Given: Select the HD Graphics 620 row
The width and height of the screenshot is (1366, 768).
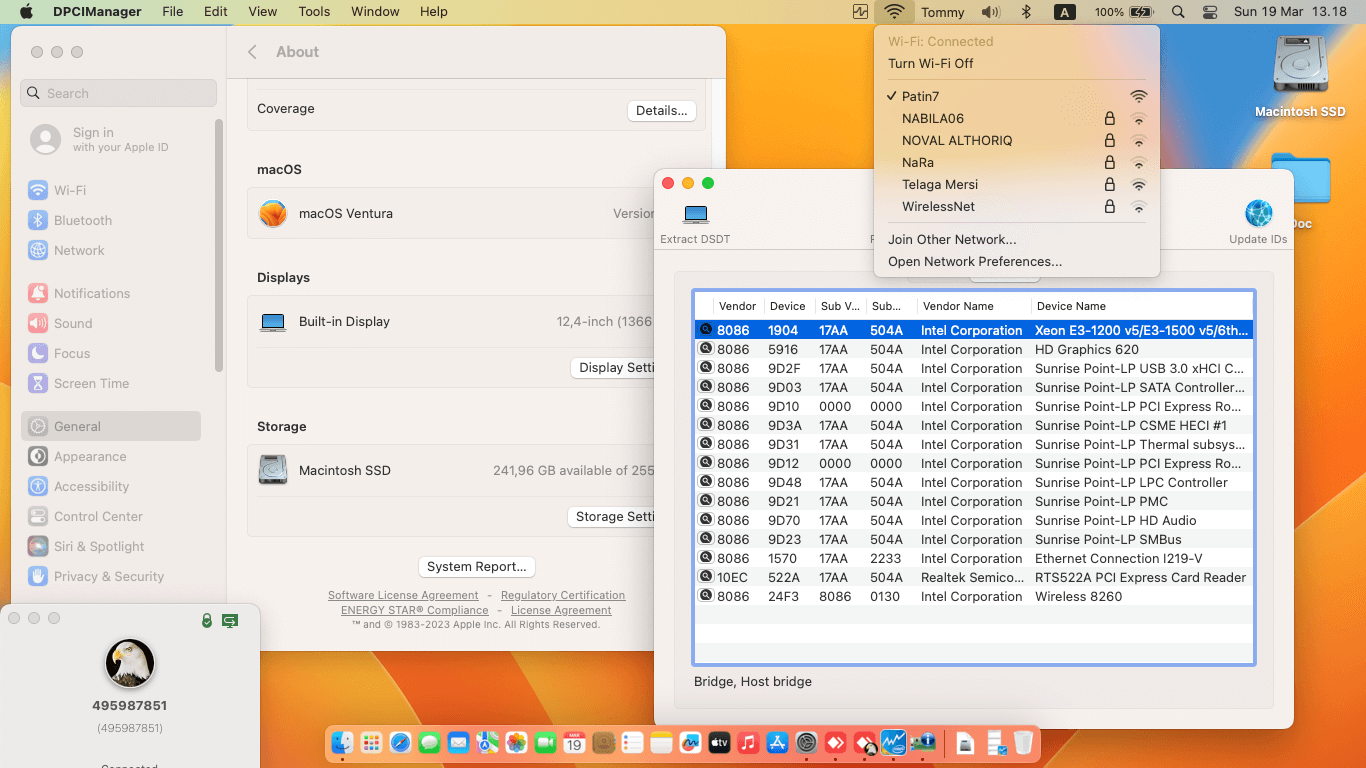Looking at the screenshot, I should click(x=973, y=350).
